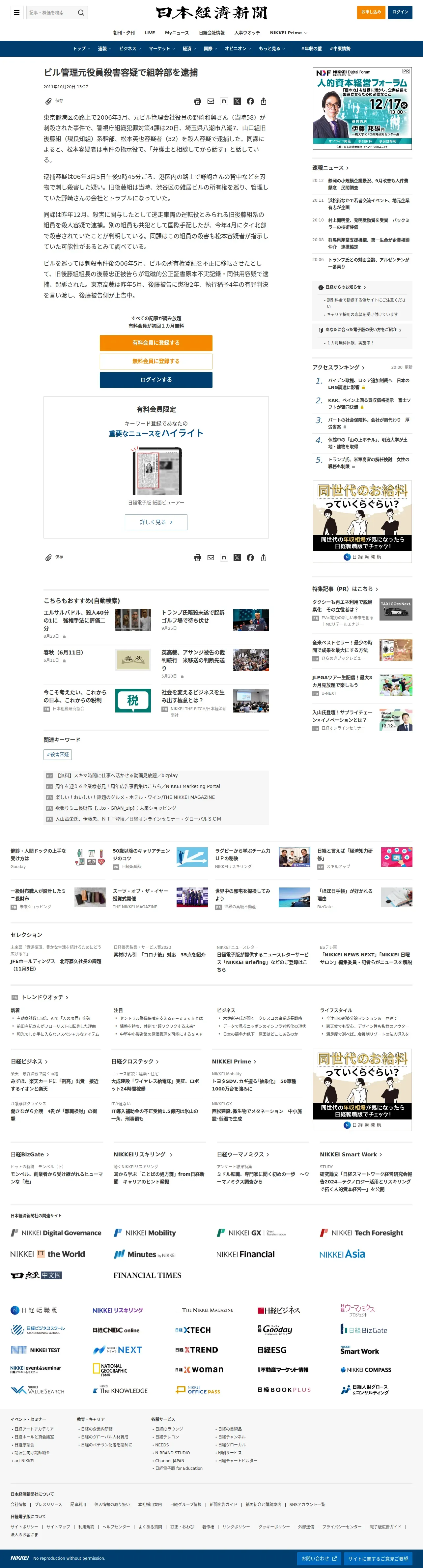Viewport: 423px width, 1568px height.
Task: Open the 春秋（6月11日）article thumbnail
Action: click(133, 659)
